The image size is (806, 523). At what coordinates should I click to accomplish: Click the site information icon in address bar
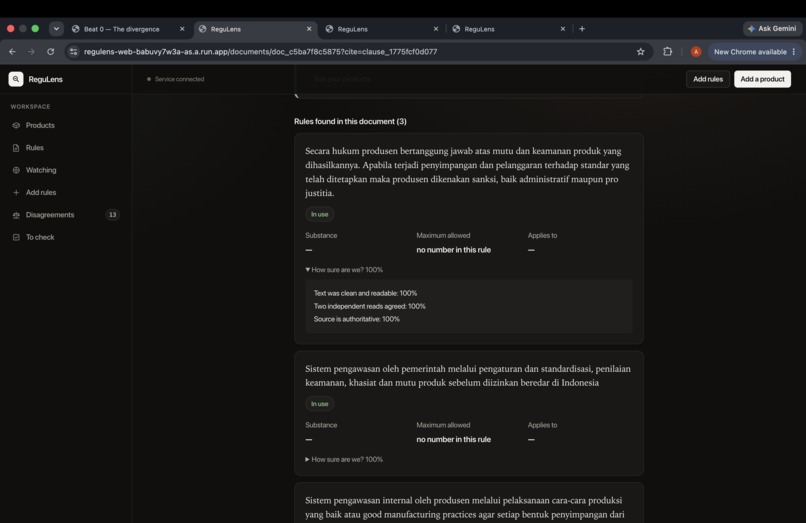74,51
